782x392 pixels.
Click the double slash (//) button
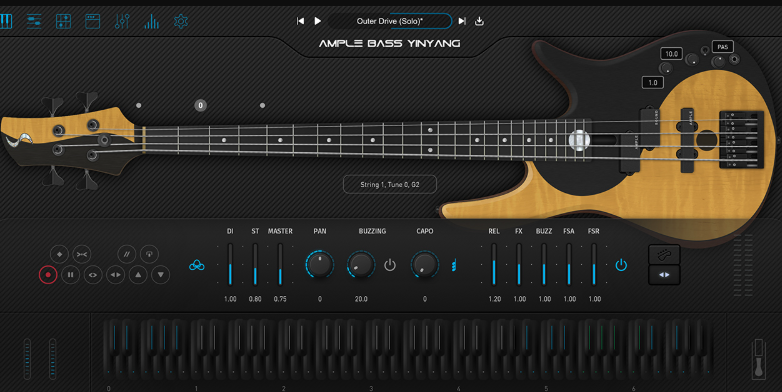coord(127,254)
